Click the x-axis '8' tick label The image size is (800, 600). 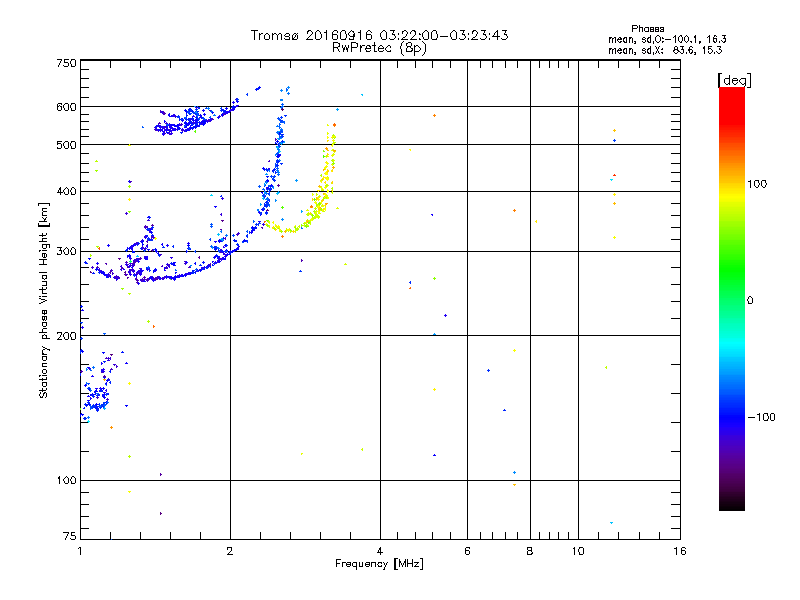[x=530, y=551]
